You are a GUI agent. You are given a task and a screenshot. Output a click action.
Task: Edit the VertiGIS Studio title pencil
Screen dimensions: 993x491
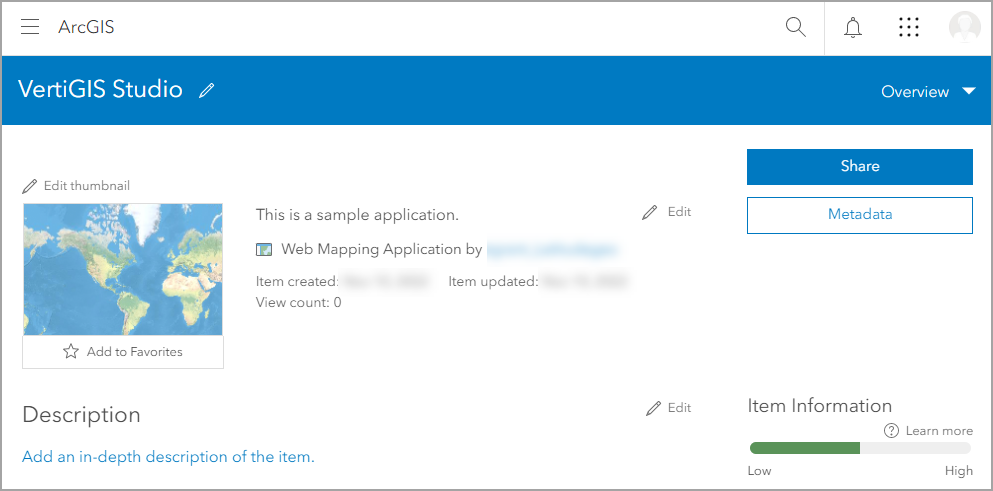pyautogui.click(x=206, y=91)
